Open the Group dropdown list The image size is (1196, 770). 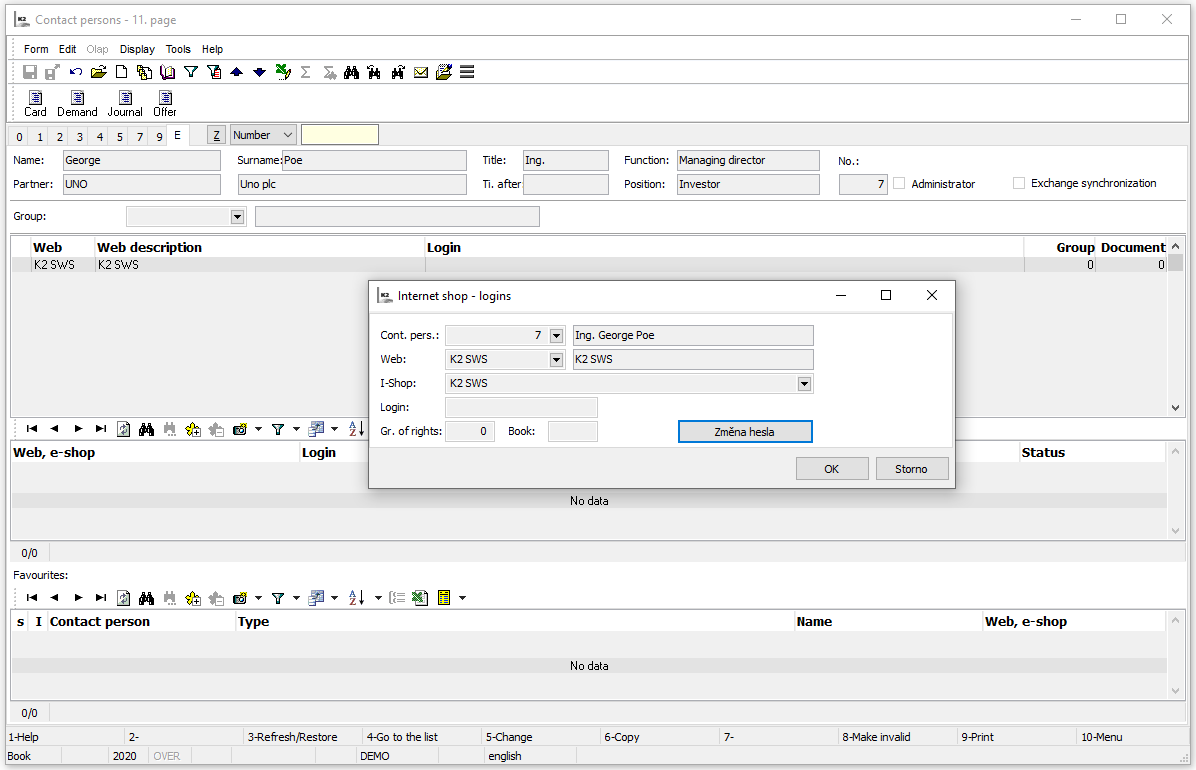(x=237, y=217)
